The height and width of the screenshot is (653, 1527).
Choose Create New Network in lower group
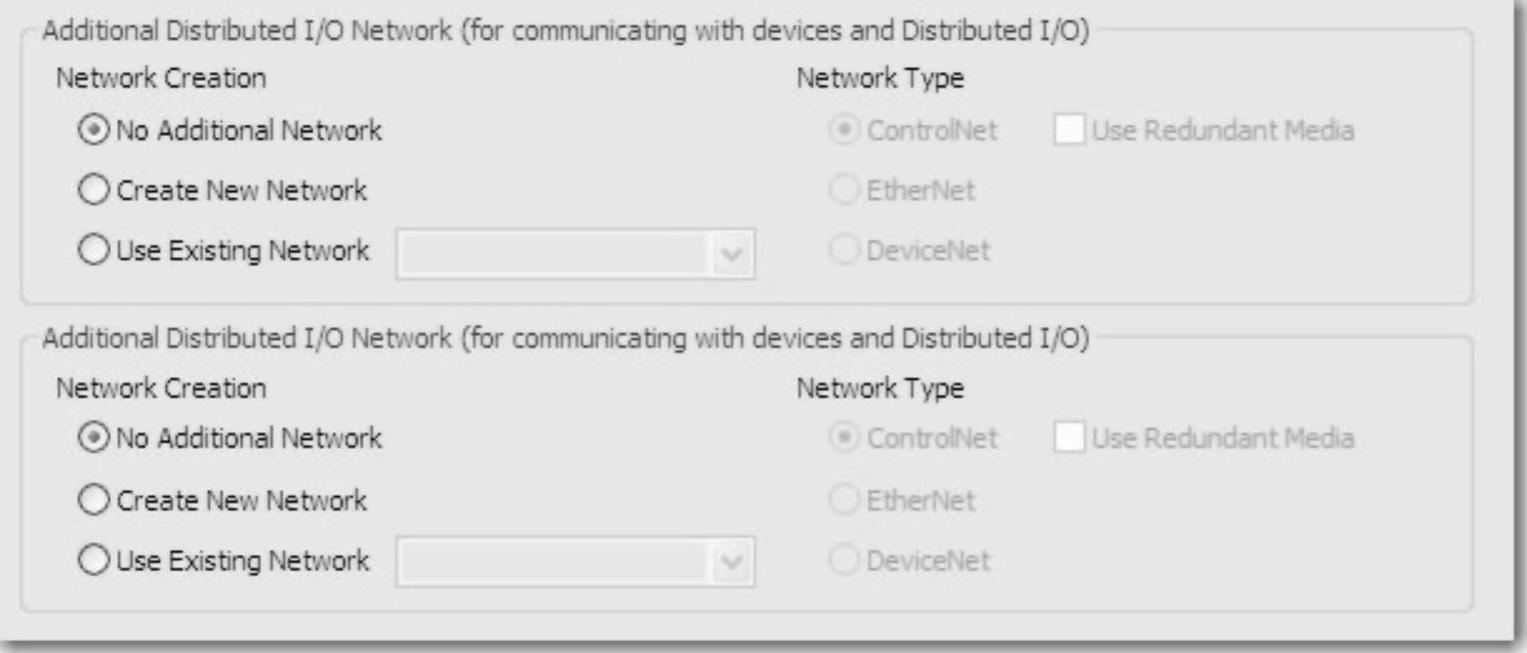[92, 499]
